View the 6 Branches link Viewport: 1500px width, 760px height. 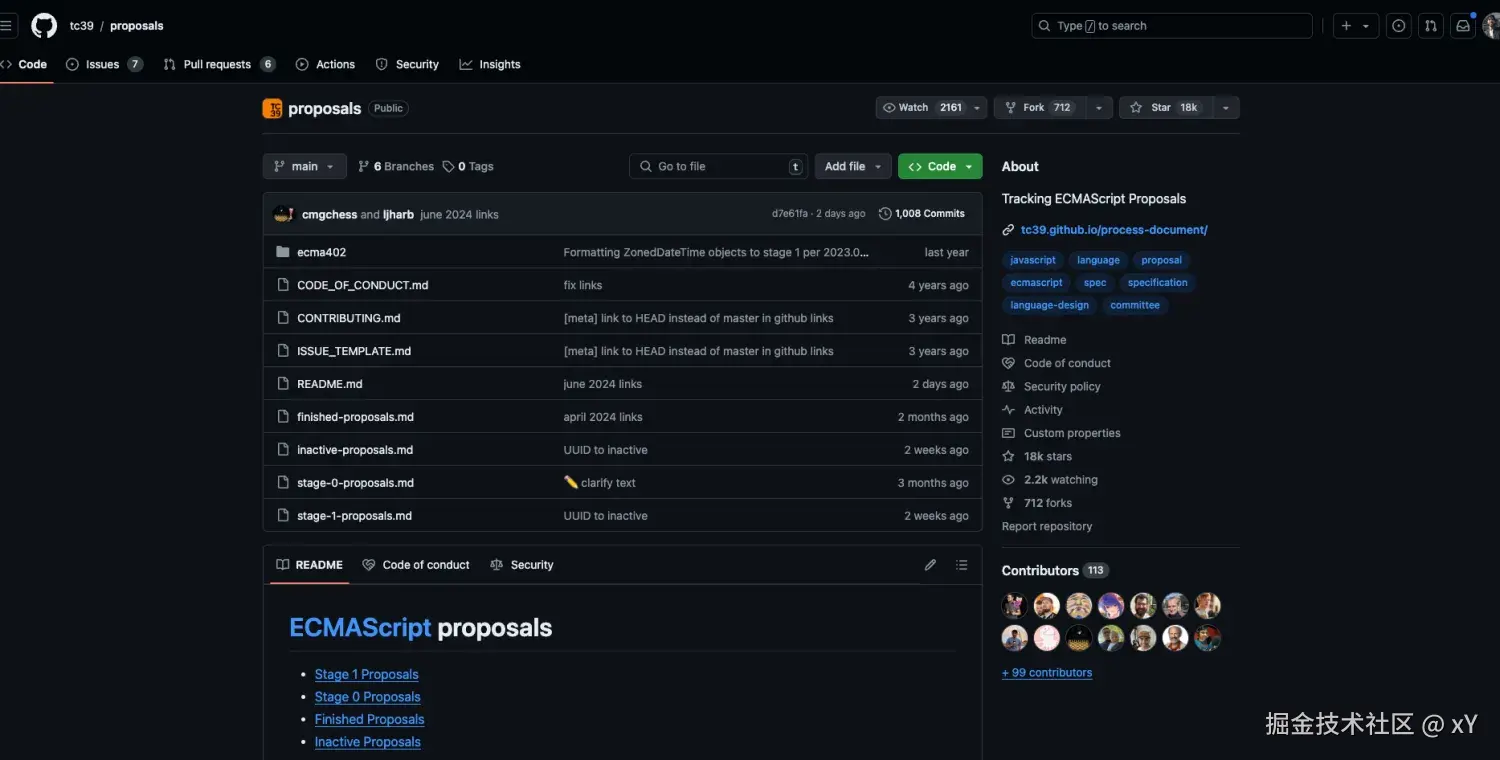(x=396, y=166)
